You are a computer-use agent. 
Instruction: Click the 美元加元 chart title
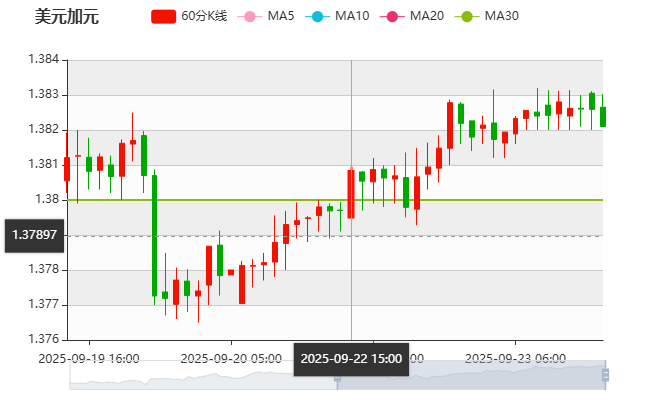coord(67,16)
